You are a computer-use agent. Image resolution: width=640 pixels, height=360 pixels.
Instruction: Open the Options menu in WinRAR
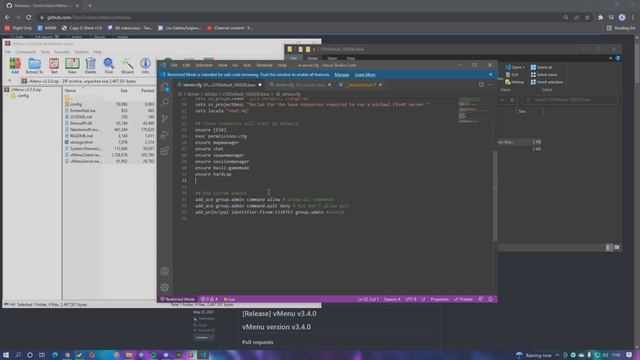pos(81,52)
